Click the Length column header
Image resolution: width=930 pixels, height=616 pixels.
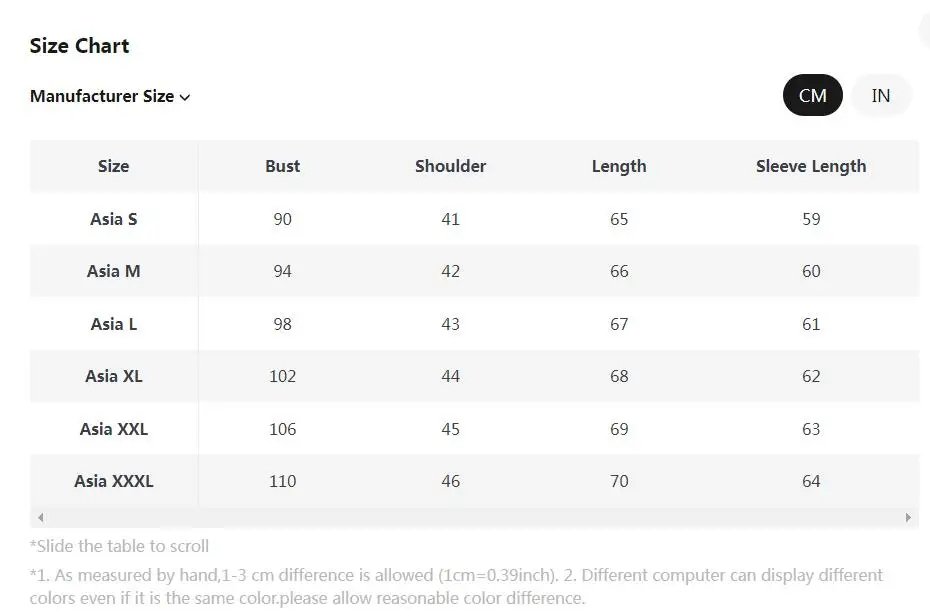(619, 166)
